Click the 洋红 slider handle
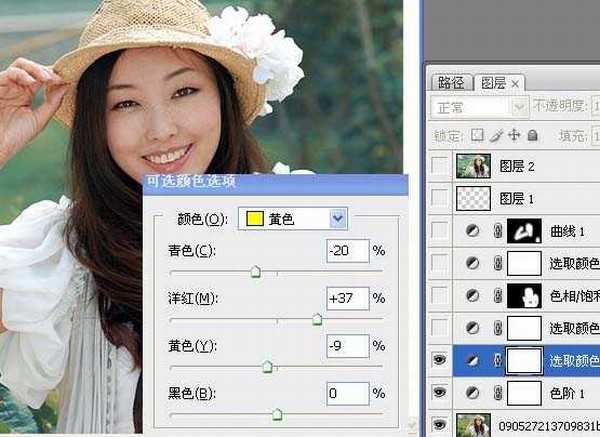Viewport: 600px width, 437px height. 317,320
